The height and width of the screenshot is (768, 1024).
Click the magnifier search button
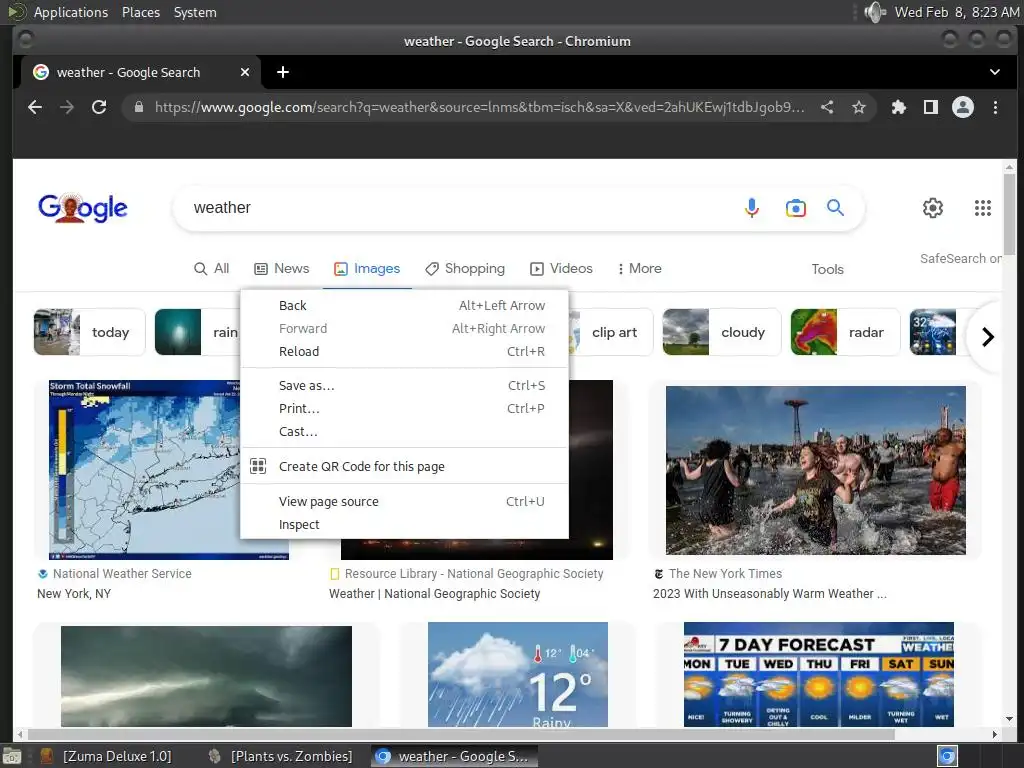(835, 208)
